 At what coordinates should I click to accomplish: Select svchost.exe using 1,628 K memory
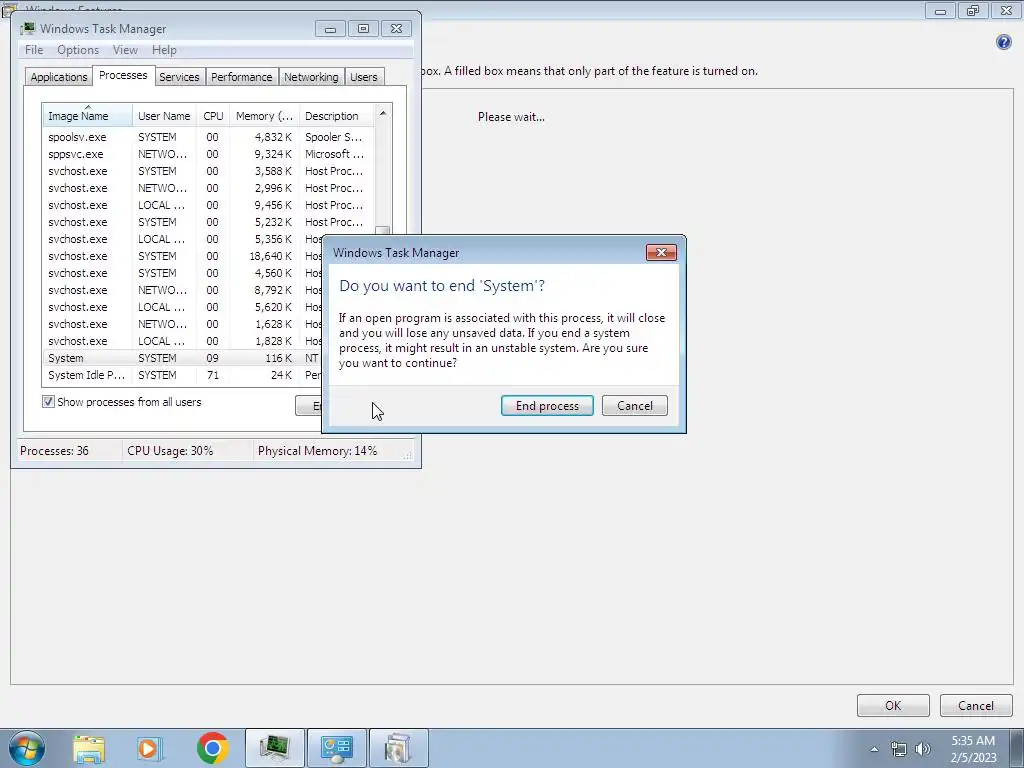coord(183,324)
